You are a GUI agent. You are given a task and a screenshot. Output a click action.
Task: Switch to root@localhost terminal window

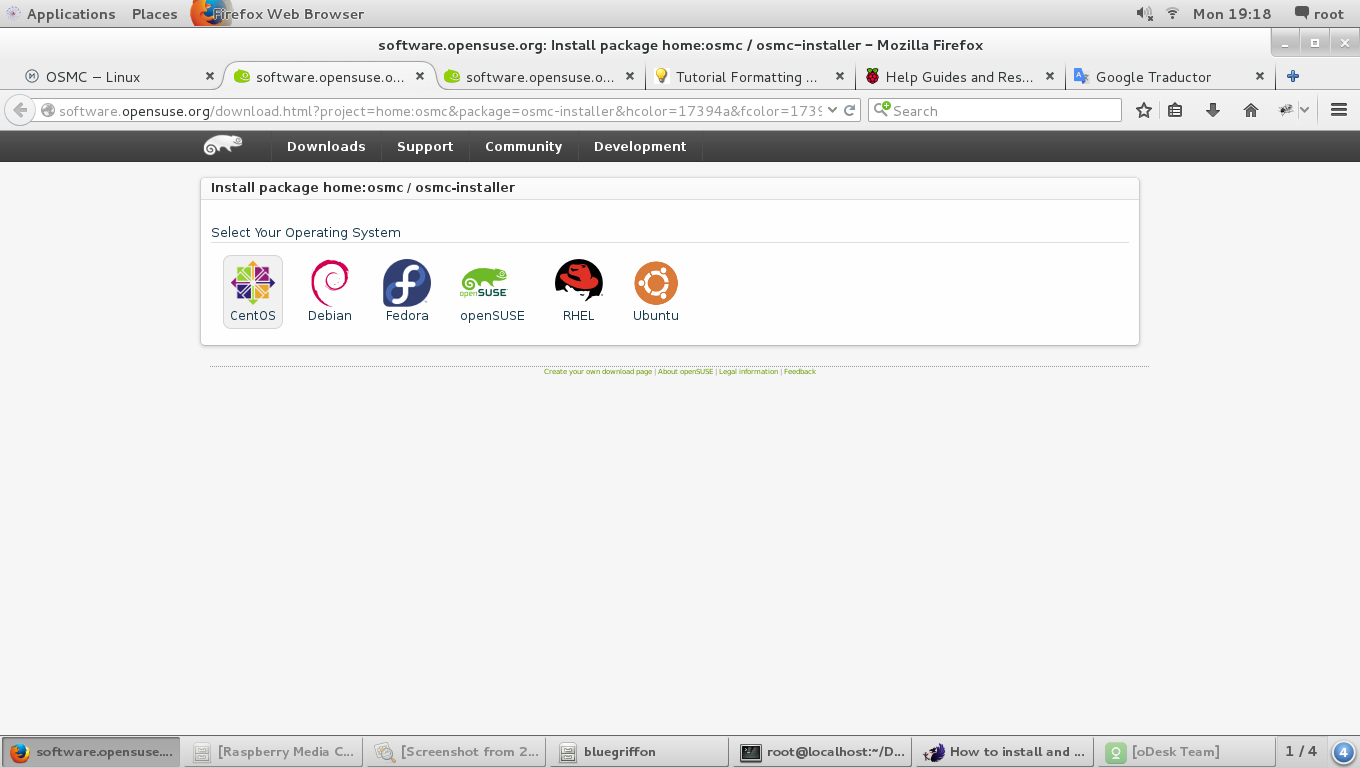click(x=822, y=752)
